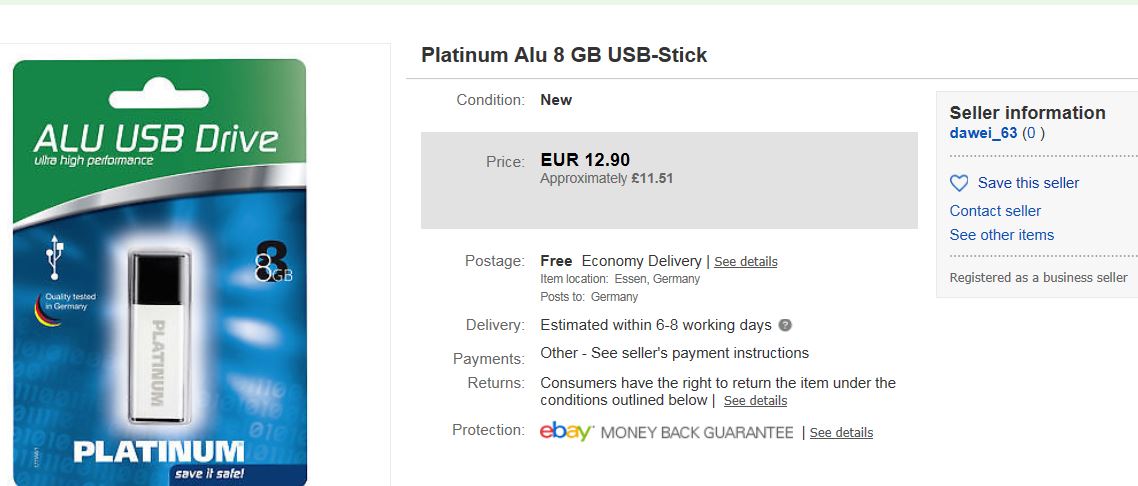Viewport: 1138px width, 486px height.
Task: Open See details for returns
Action: pyautogui.click(x=755, y=401)
